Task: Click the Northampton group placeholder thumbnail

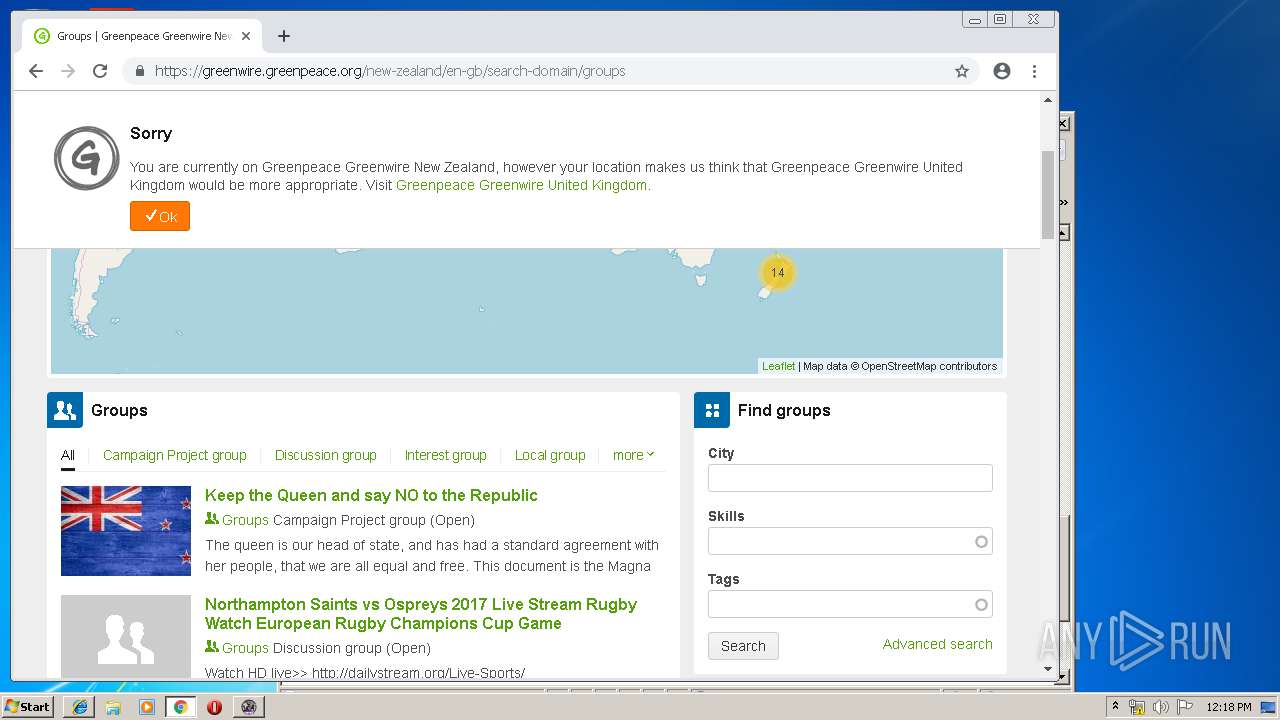Action: [x=126, y=636]
